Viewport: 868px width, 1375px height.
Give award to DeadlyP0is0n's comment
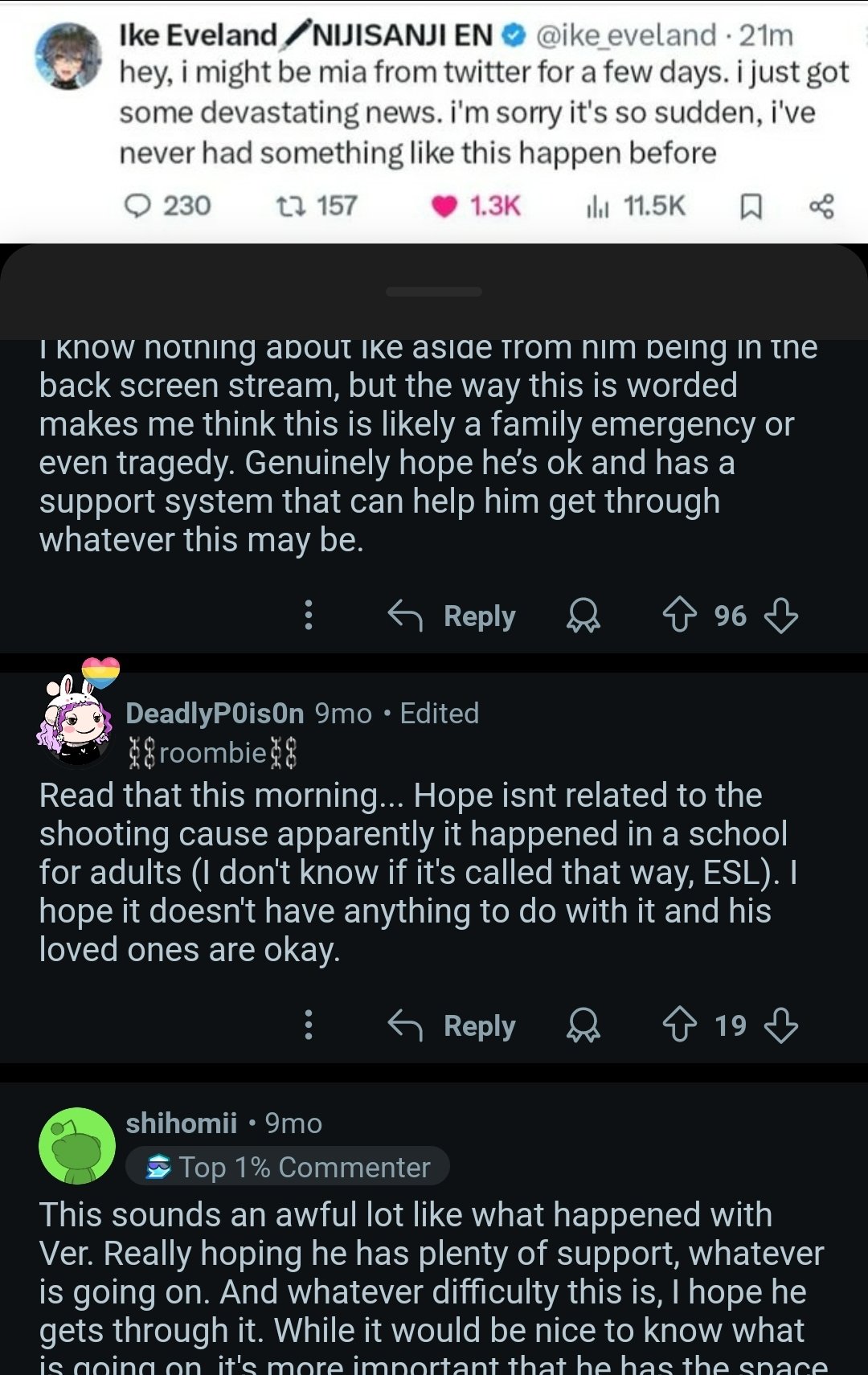[x=583, y=1026]
